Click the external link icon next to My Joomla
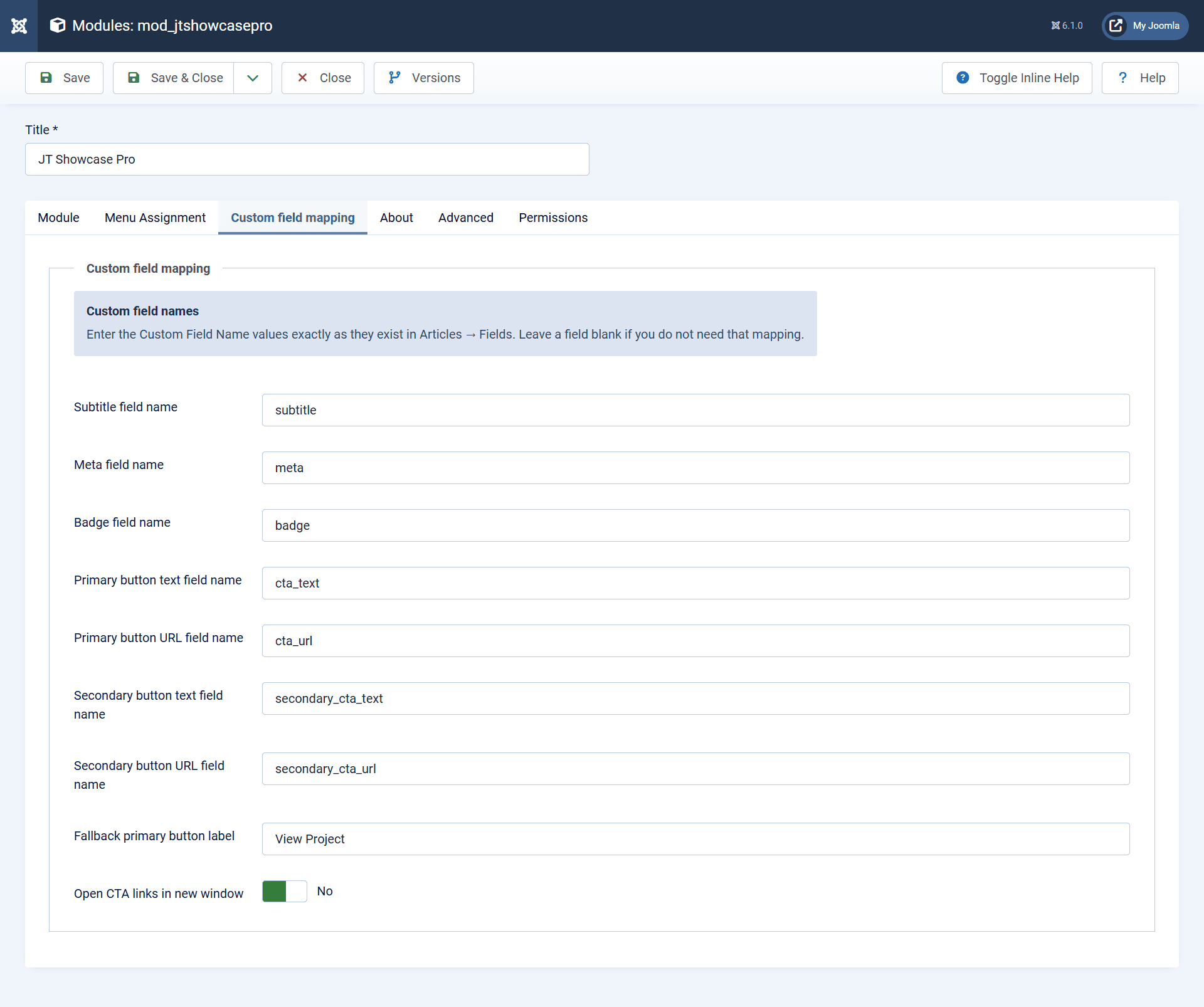This screenshot has height=1007, width=1204. (x=1116, y=26)
